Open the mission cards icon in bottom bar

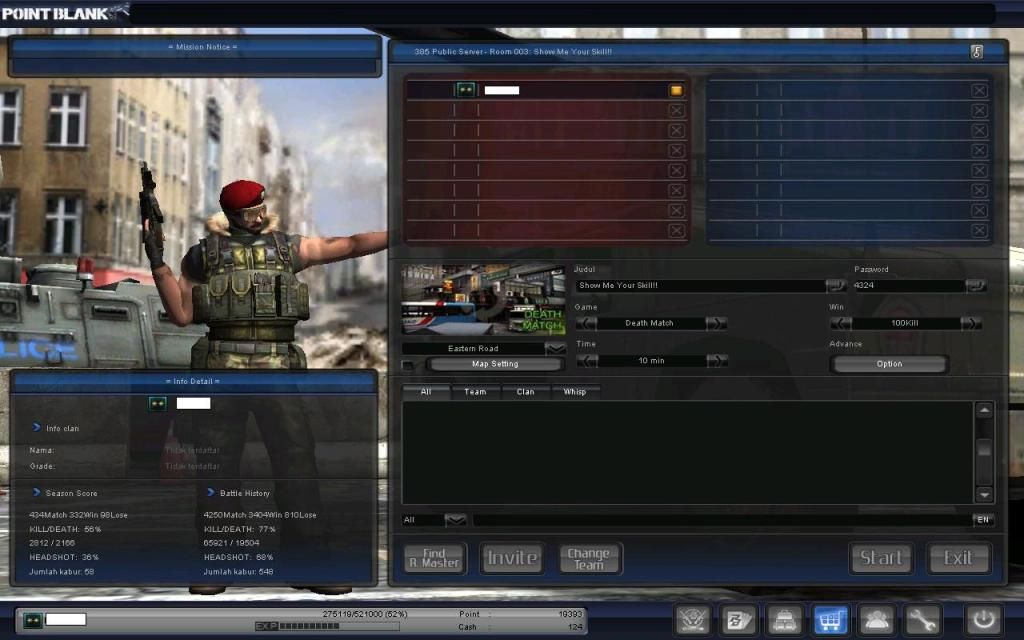739,619
